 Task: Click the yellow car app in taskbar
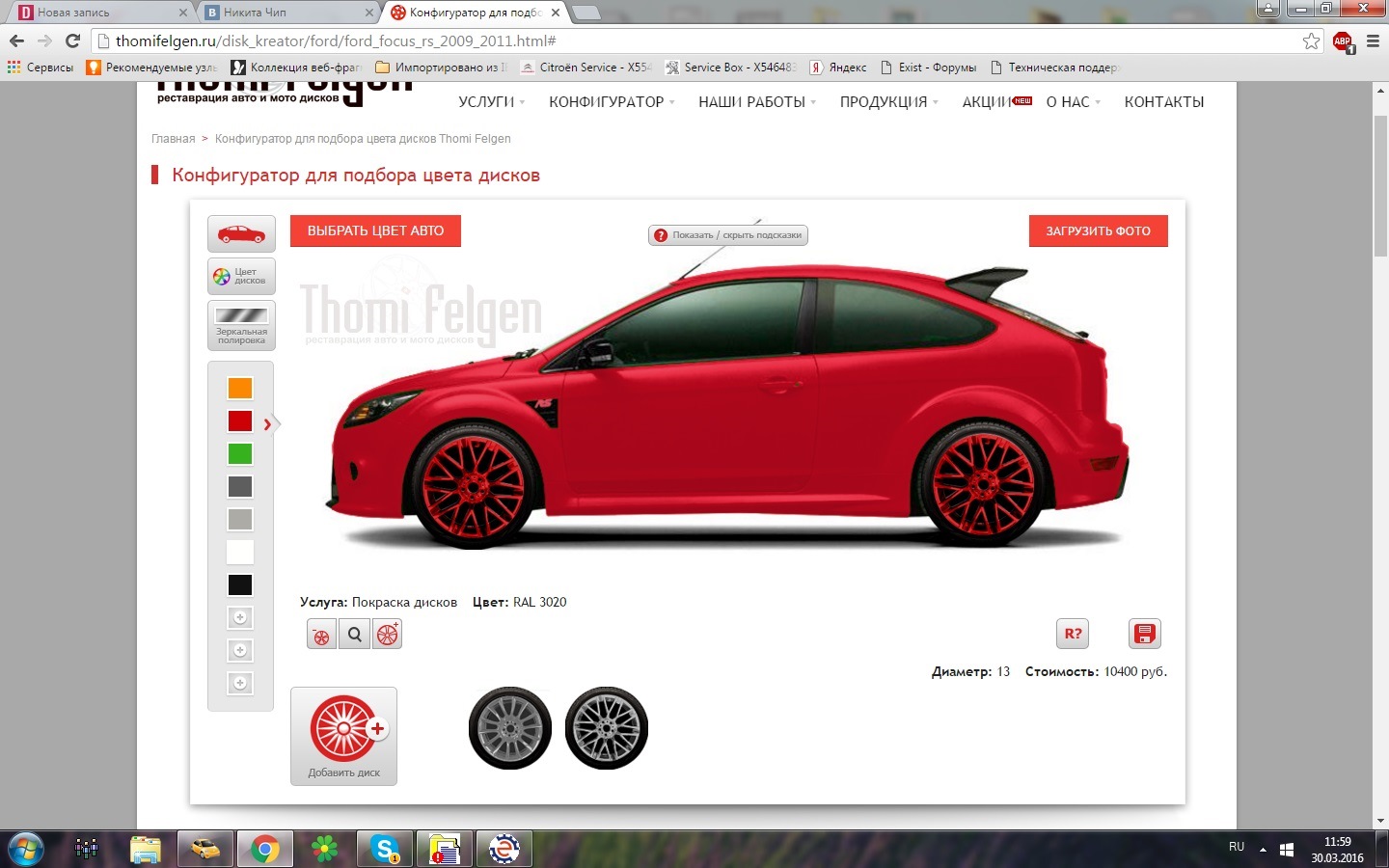click(205, 849)
